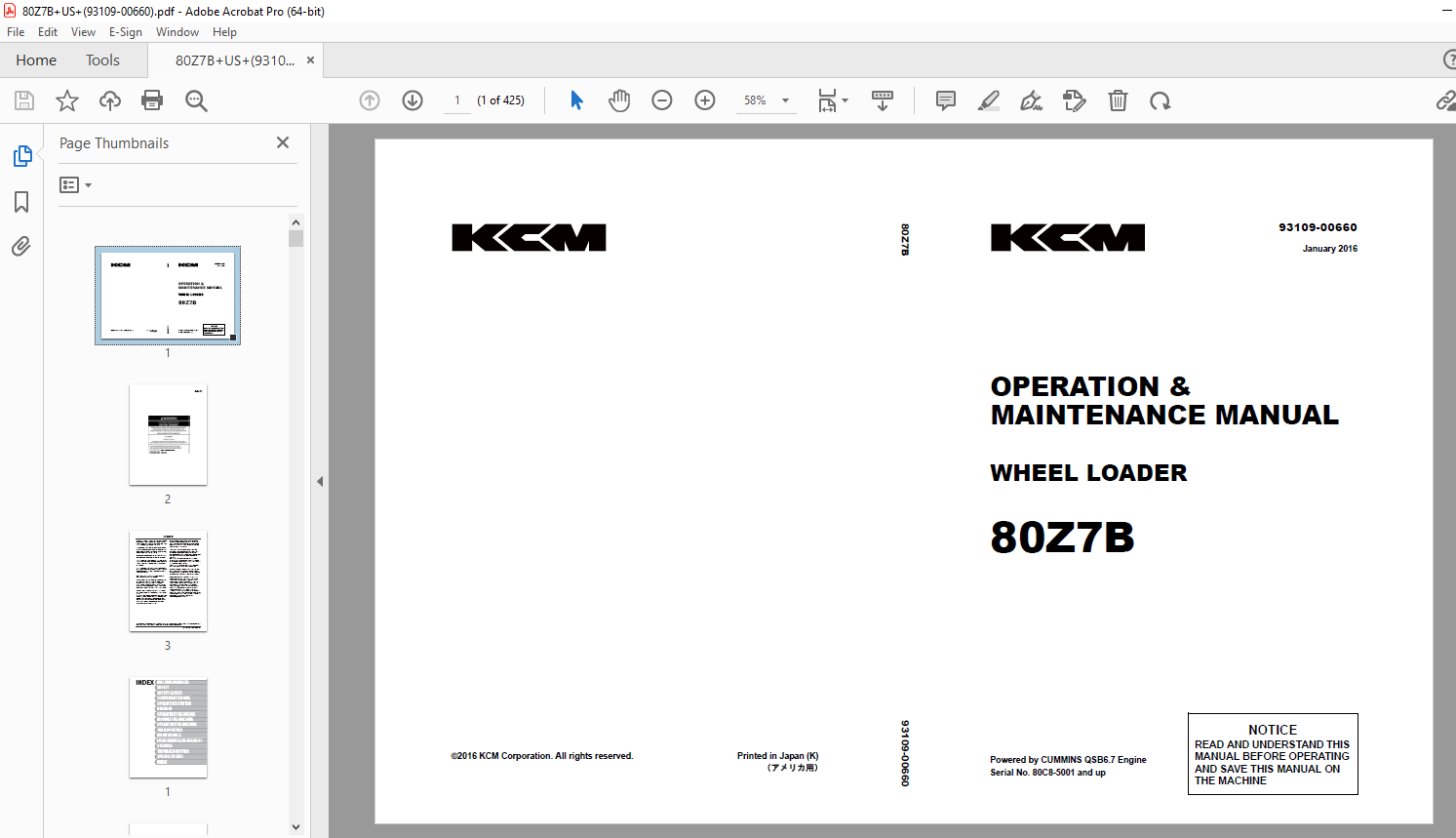Click the '93109-00660' document number top right

pyautogui.click(x=1318, y=227)
